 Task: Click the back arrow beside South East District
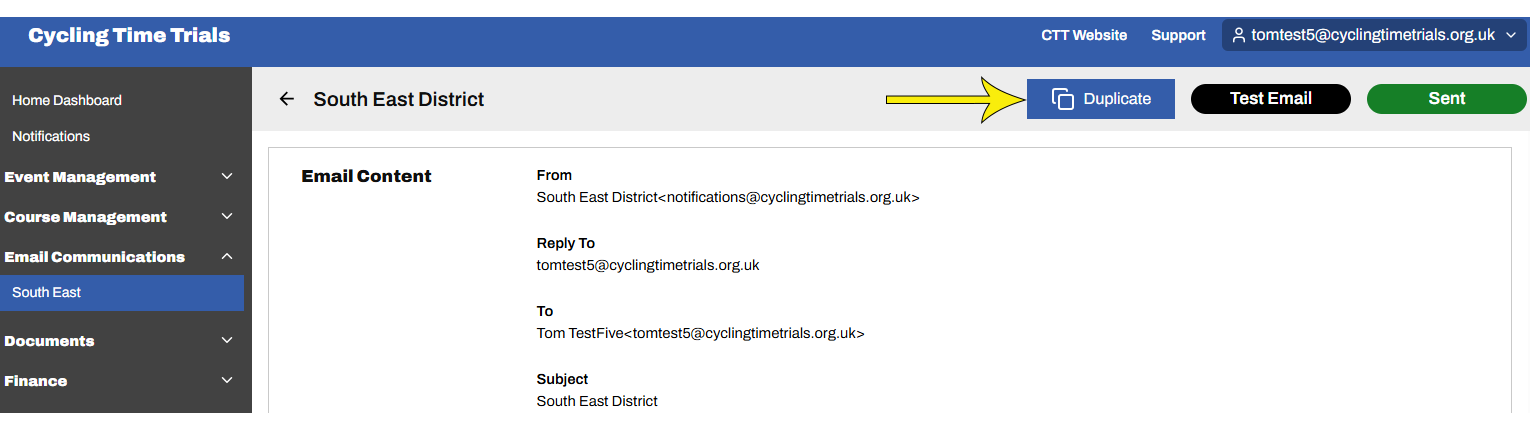287,99
